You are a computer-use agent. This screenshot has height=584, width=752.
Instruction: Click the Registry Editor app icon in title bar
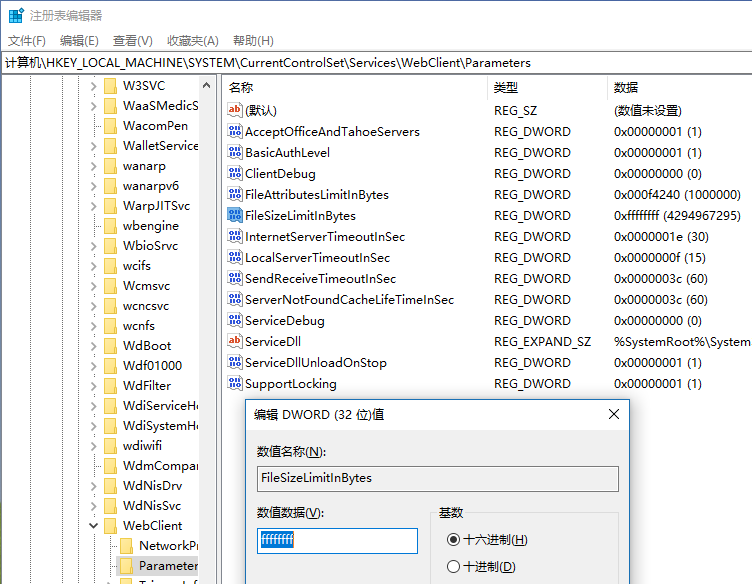coord(16,15)
